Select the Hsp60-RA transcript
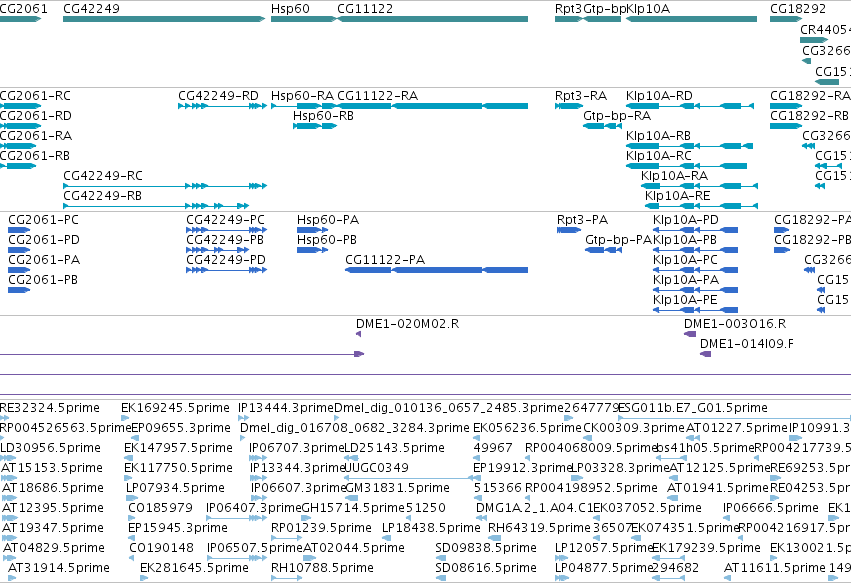The width and height of the screenshot is (851, 583). [304, 106]
